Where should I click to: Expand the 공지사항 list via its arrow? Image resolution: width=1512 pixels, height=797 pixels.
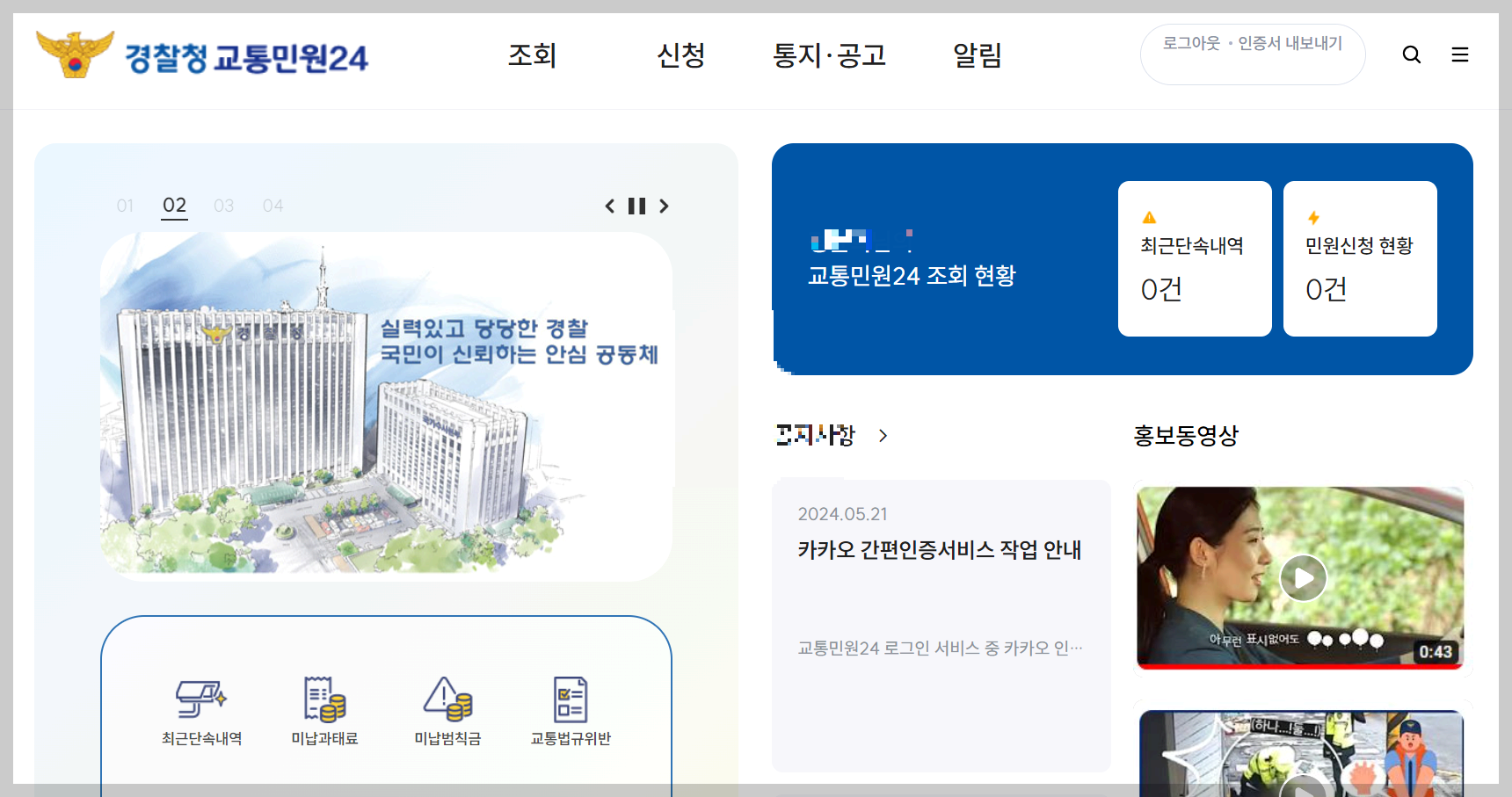(x=883, y=435)
